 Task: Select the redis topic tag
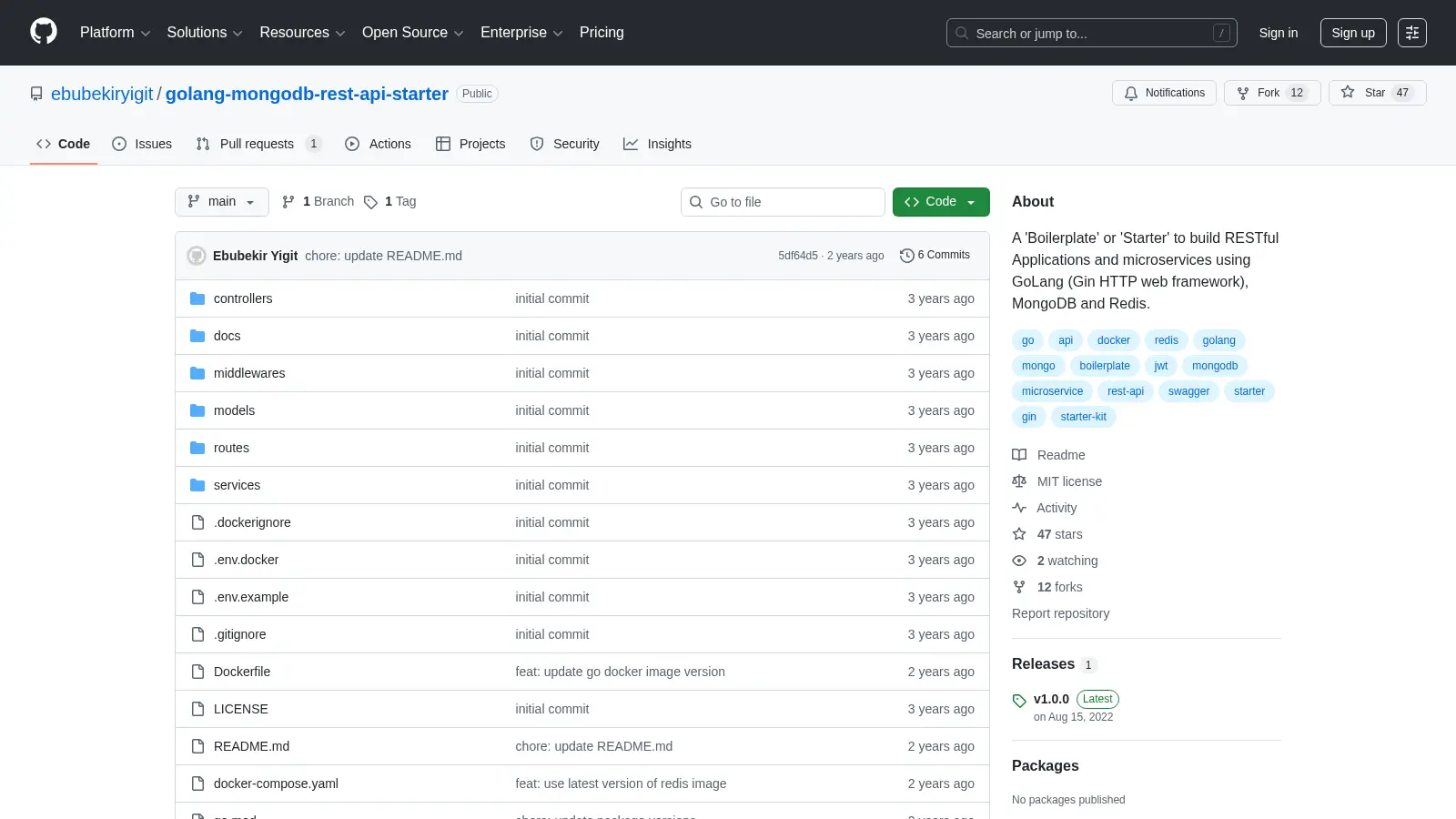[x=1166, y=340]
